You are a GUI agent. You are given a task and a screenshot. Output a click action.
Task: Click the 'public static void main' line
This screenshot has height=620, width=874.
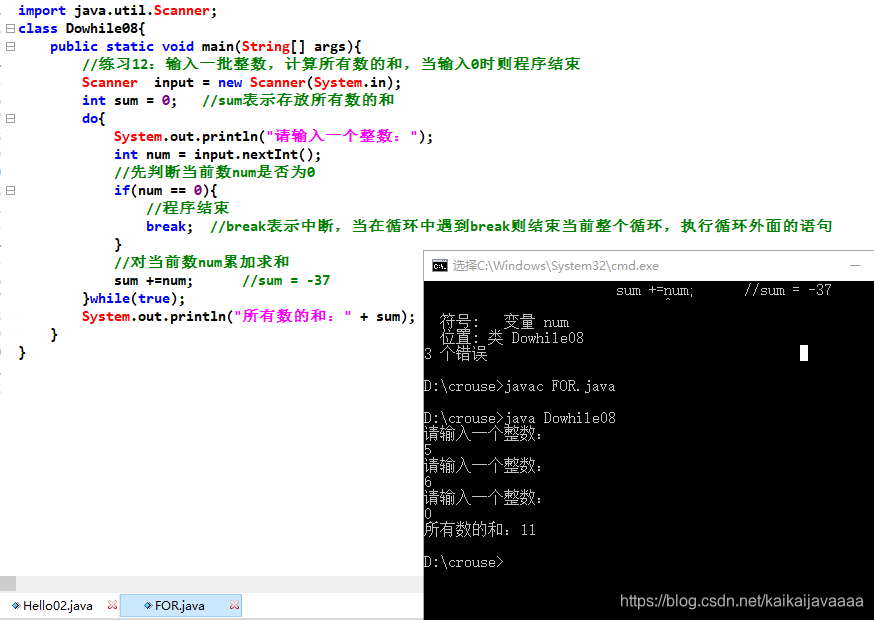[206, 46]
